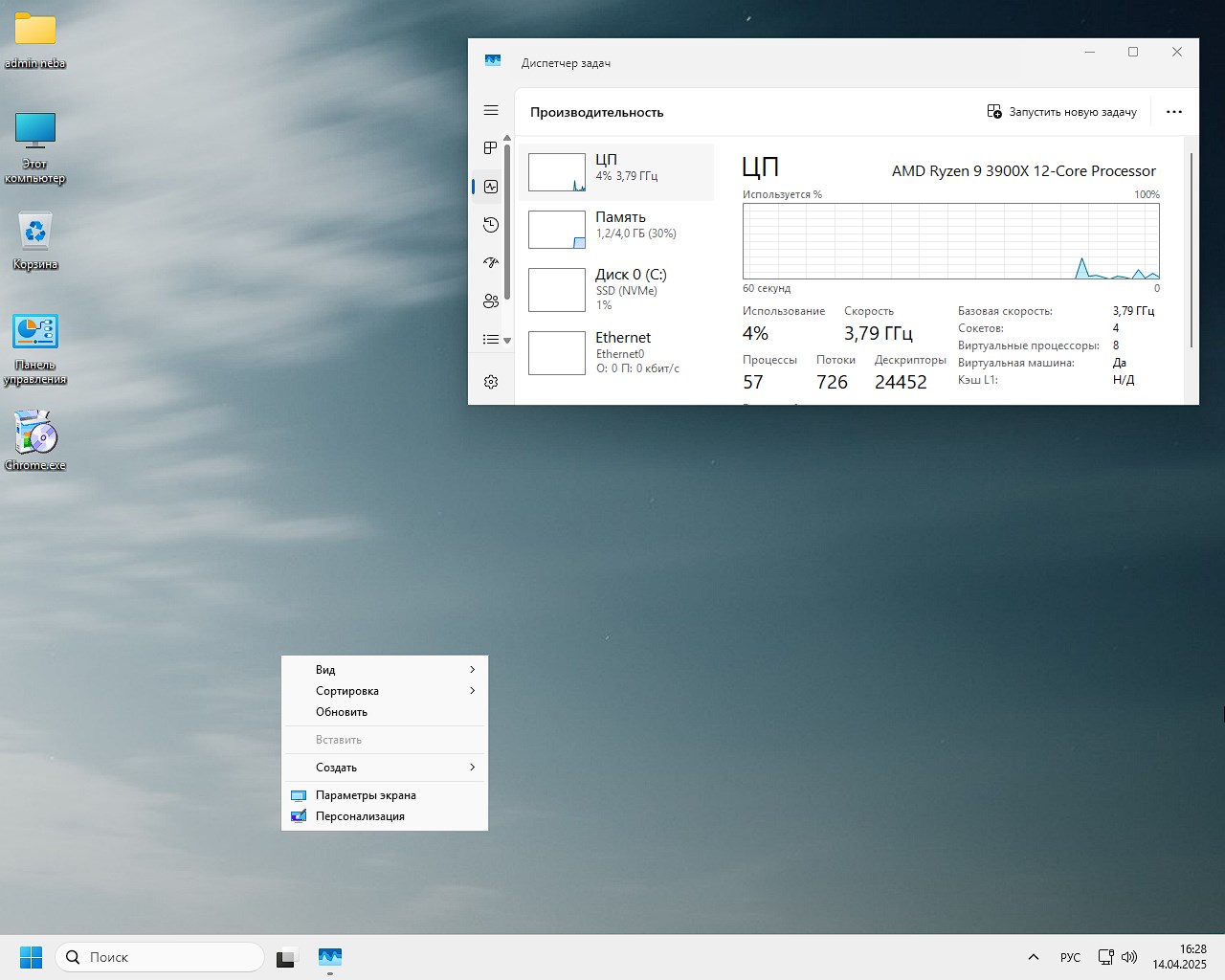
Task: Open the Recycle Bin desktop icon
Action: (x=35, y=241)
